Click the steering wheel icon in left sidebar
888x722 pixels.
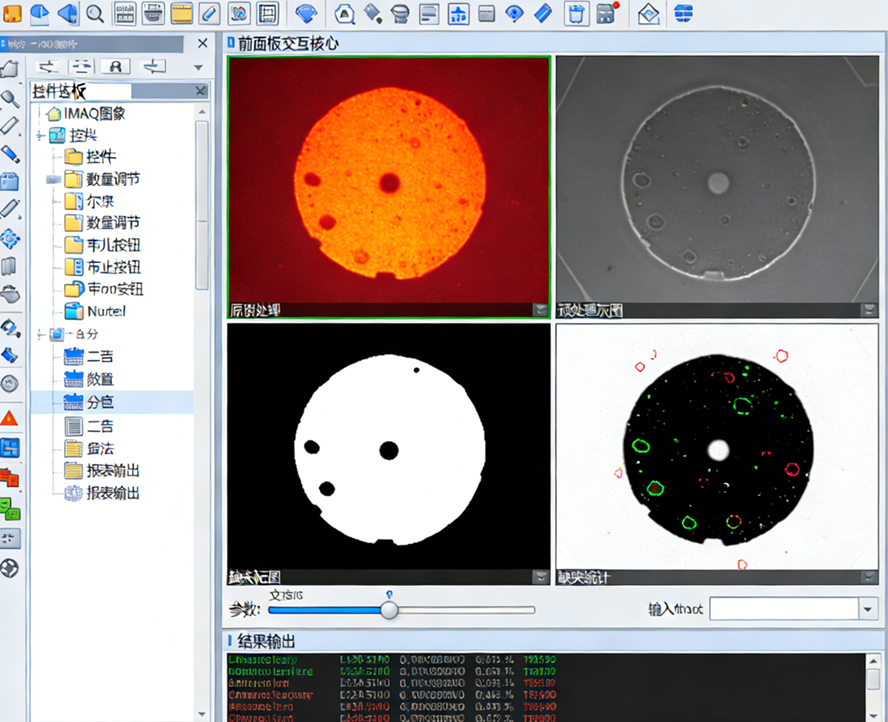coord(10,568)
